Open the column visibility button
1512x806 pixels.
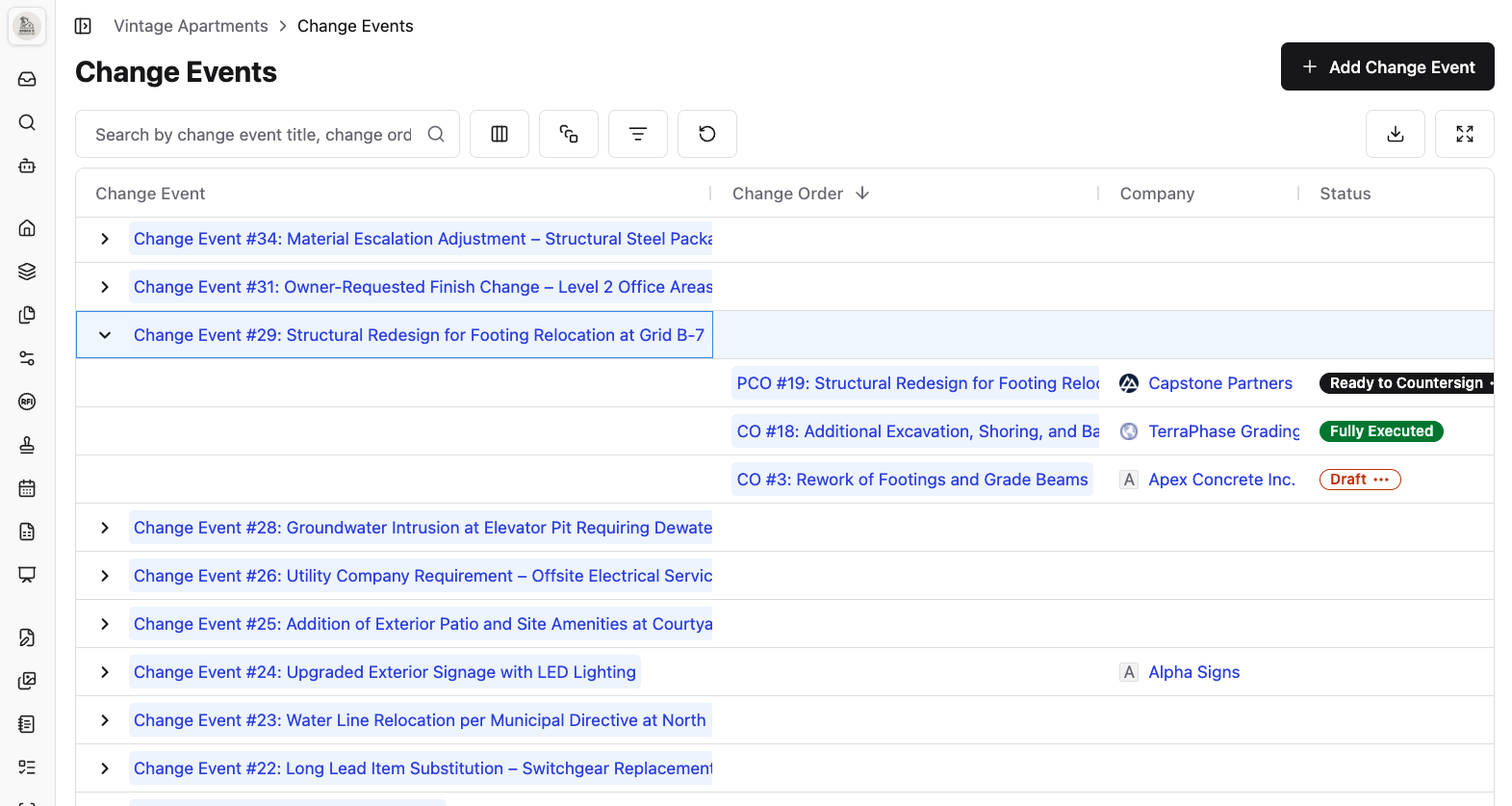(x=500, y=134)
